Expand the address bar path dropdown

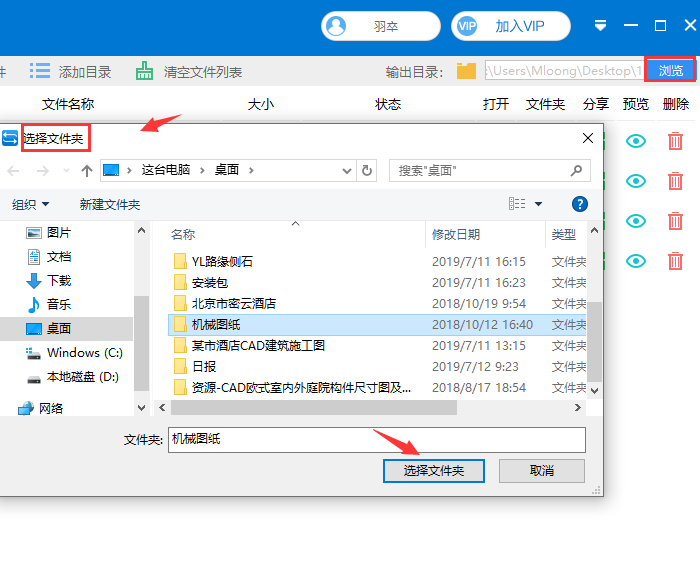(x=346, y=171)
